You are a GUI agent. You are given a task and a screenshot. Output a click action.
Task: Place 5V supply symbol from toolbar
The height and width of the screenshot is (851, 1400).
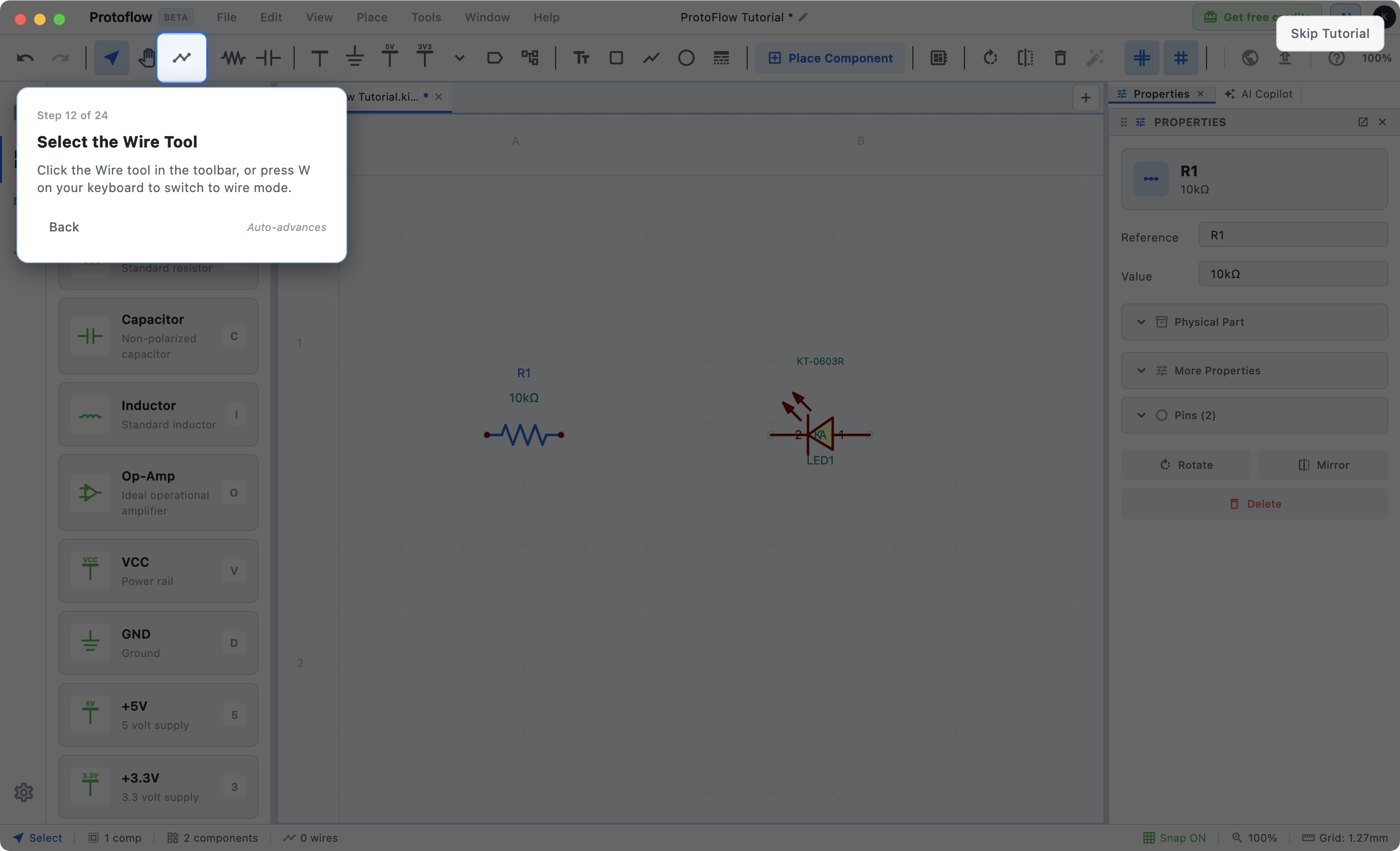[390, 56]
